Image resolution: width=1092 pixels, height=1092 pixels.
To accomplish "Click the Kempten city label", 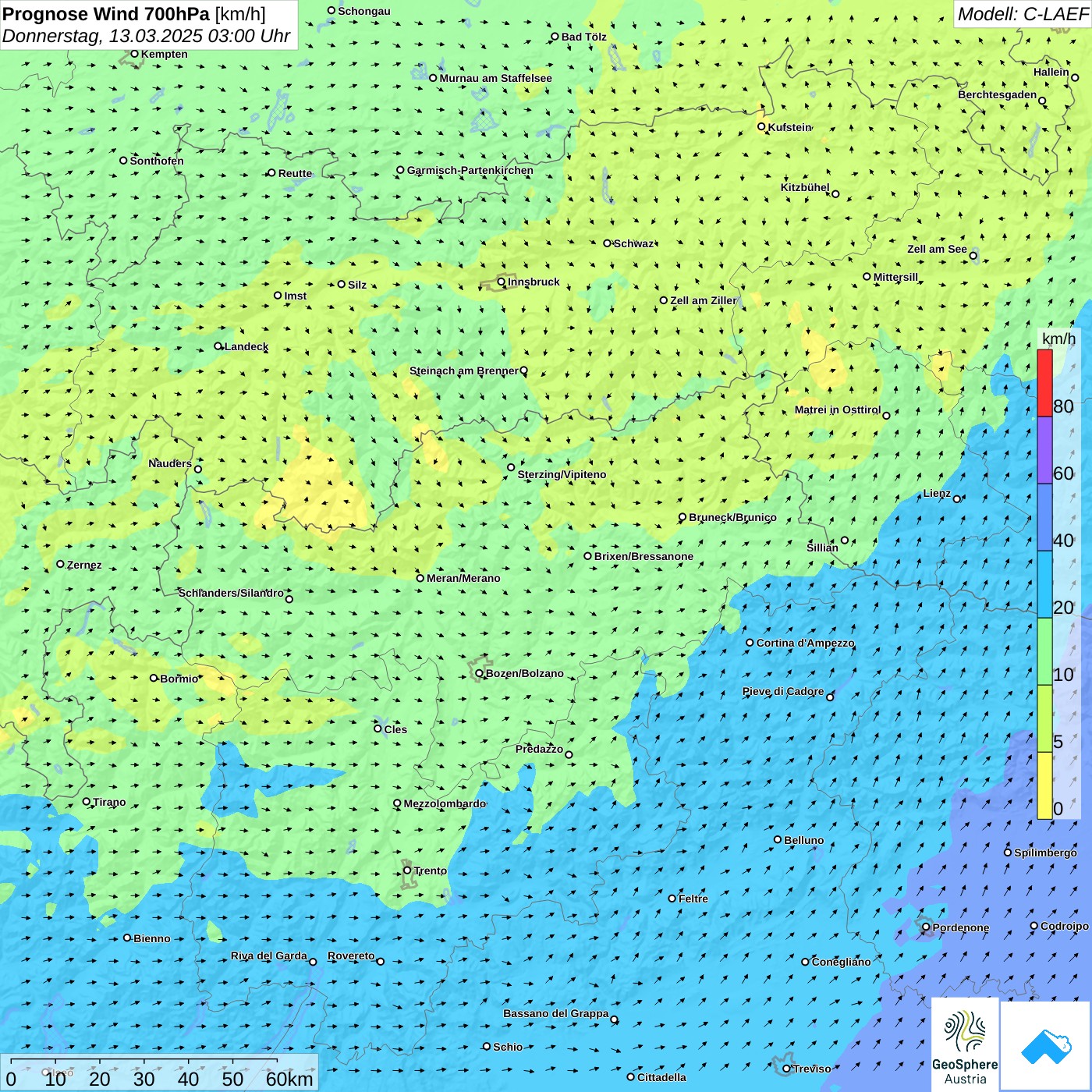I will (164, 54).
